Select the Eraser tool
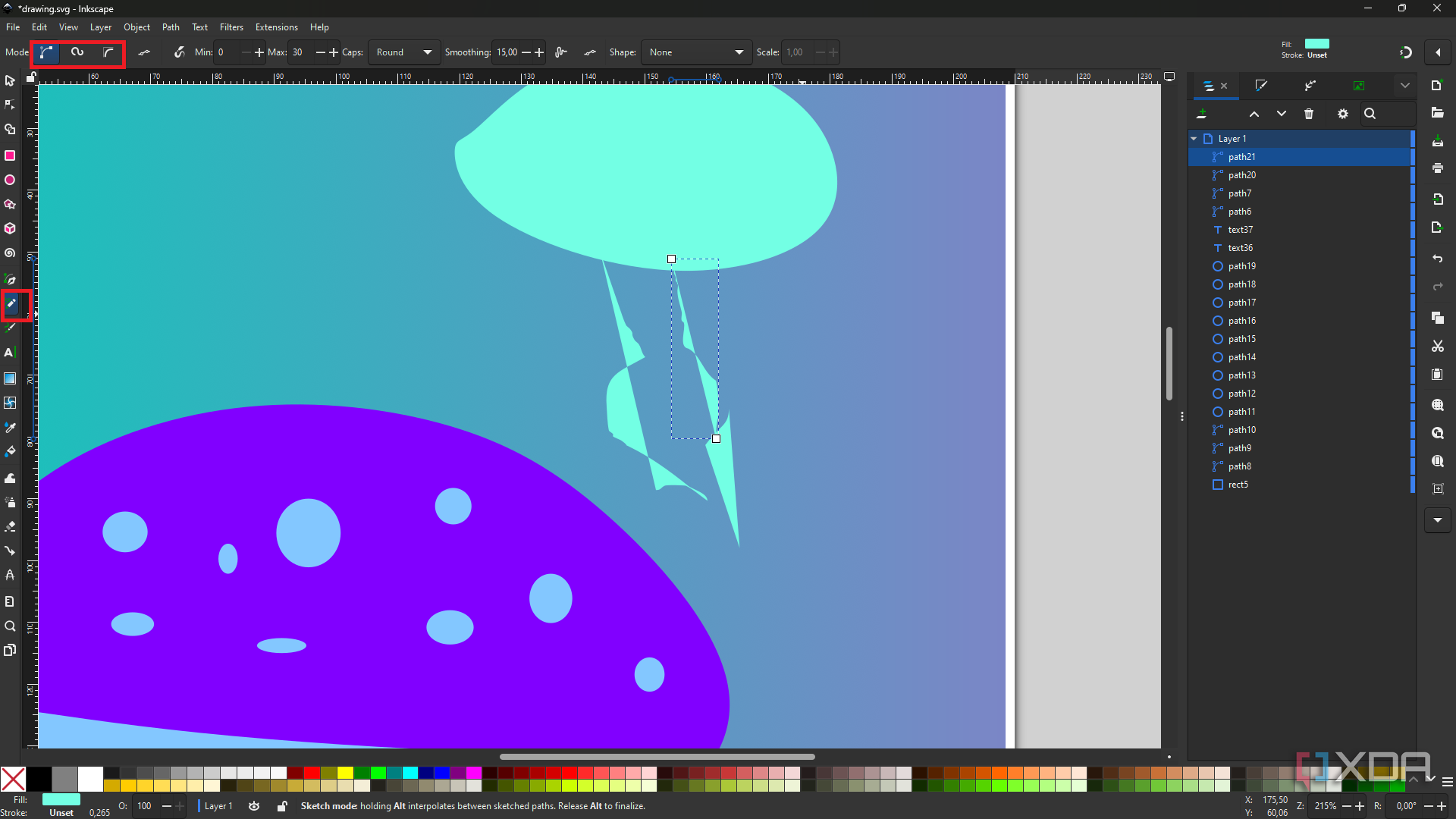Viewport: 1456px width, 819px height. [10, 526]
